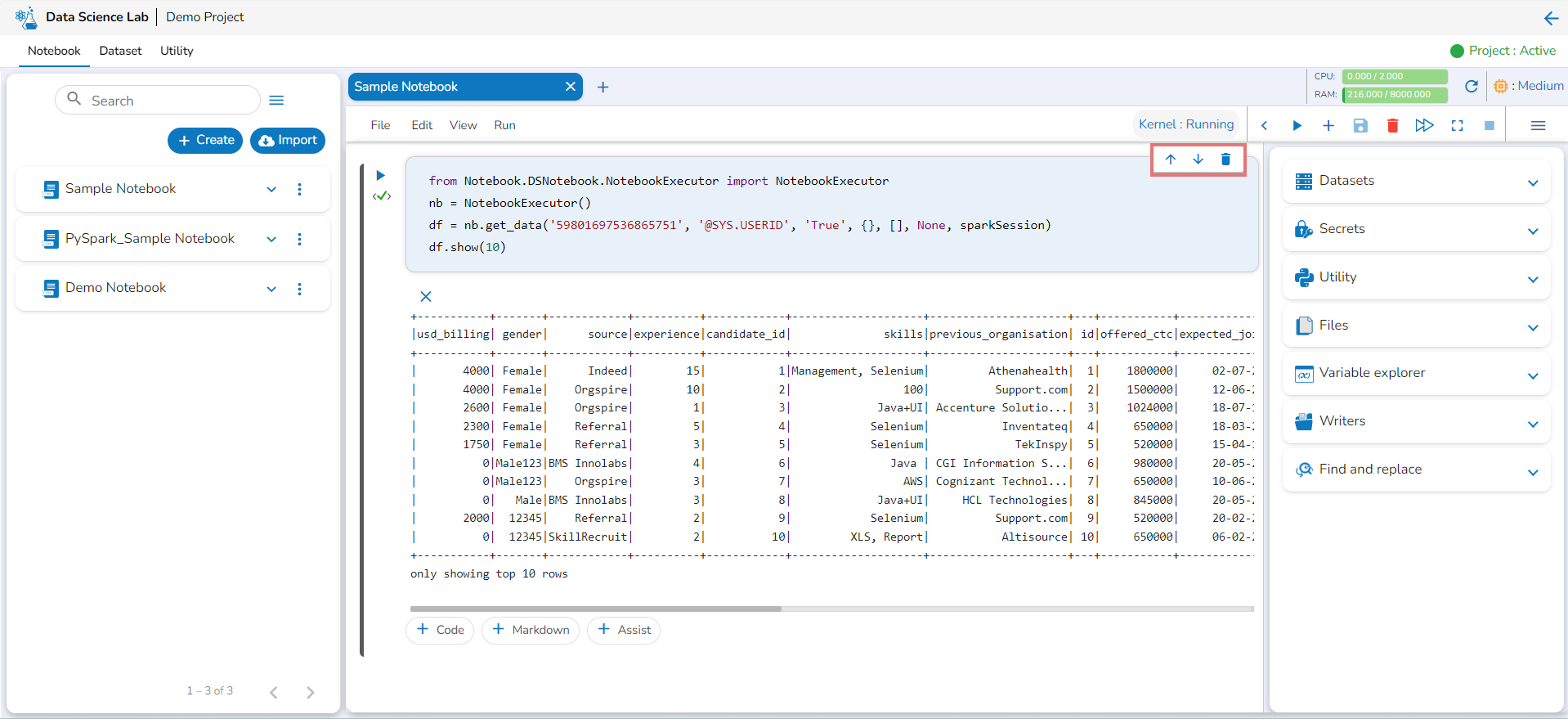Screen dimensions: 1568x719
Task: Add a new Markdown cell
Action: [530, 630]
